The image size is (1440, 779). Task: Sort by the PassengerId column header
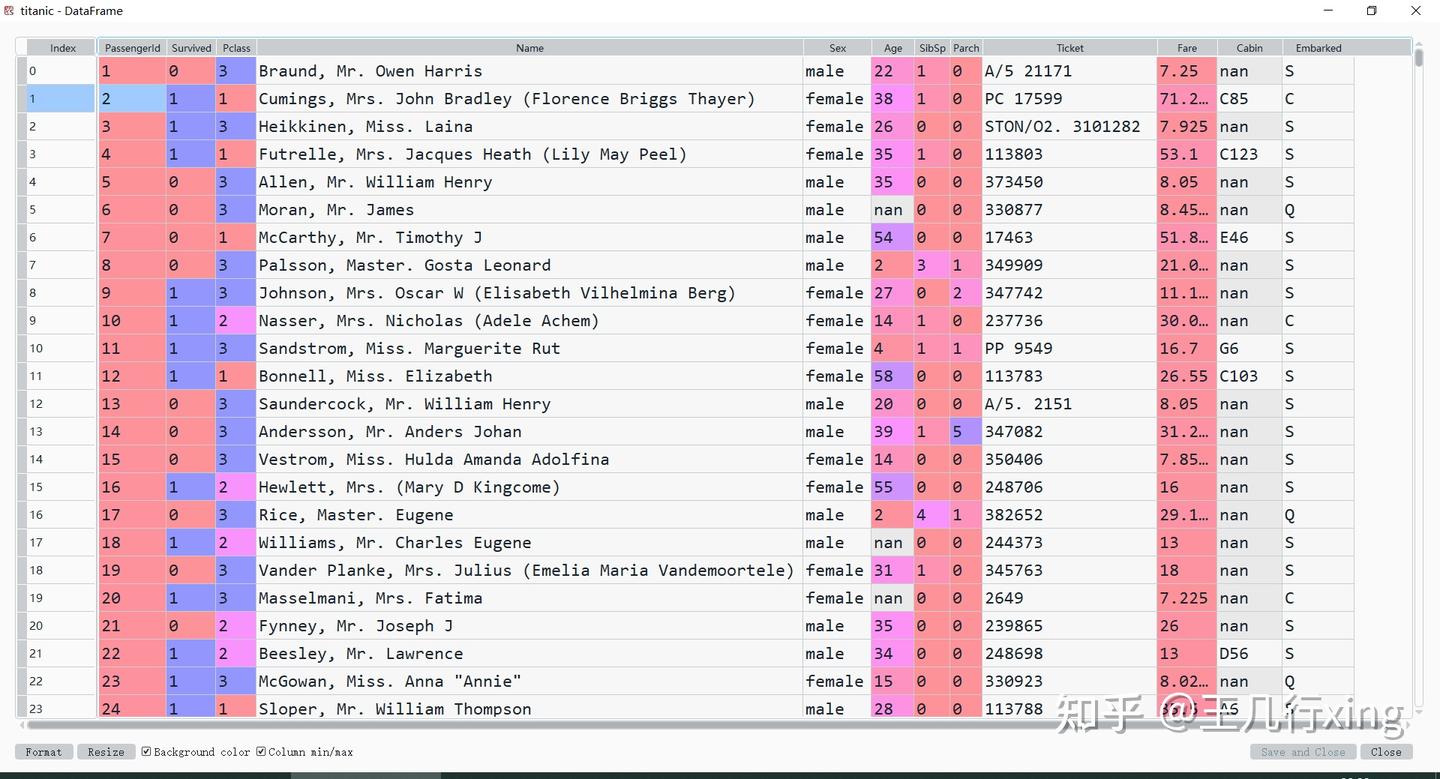click(132, 48)
